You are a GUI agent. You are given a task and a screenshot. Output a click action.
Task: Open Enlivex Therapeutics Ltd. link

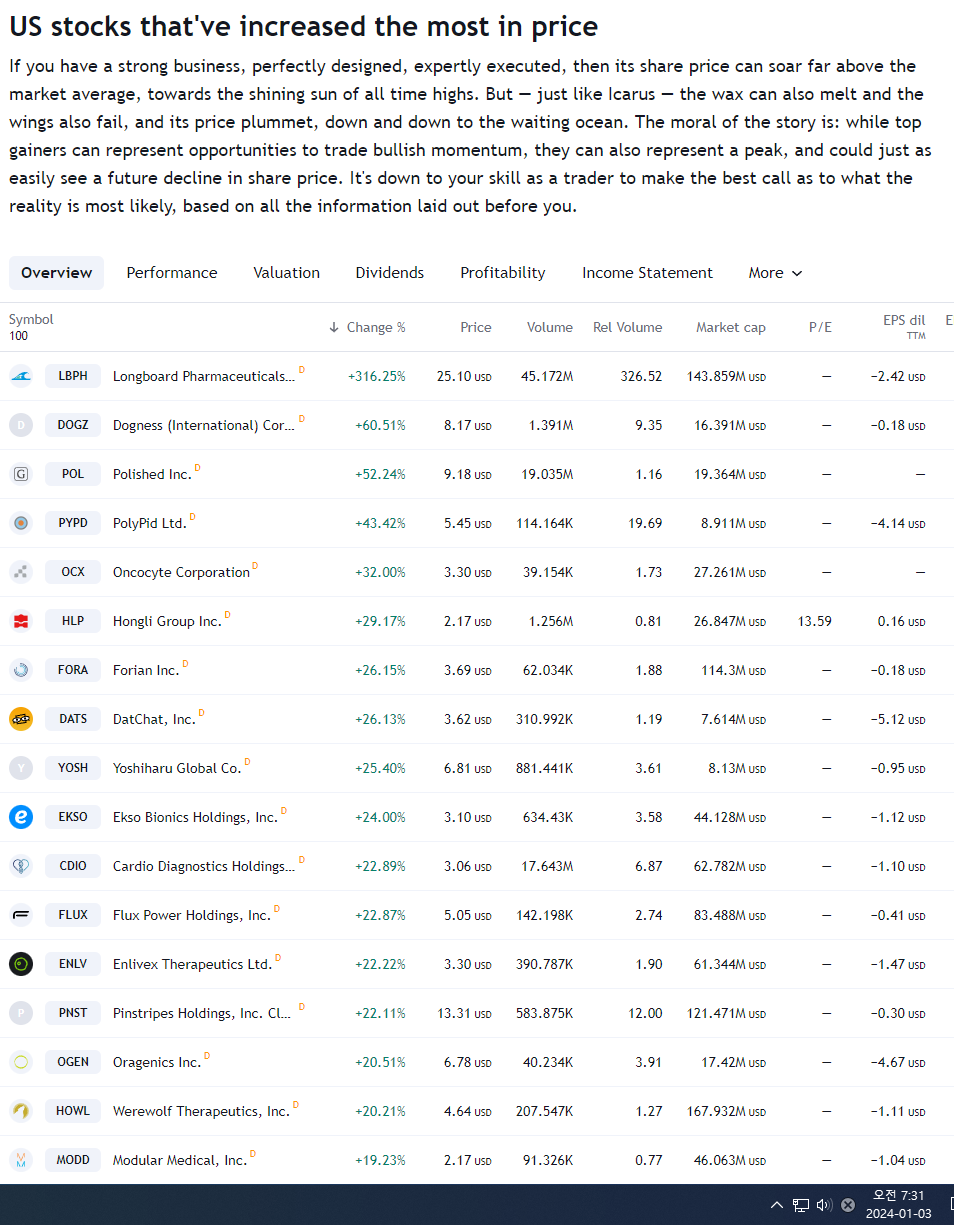(192, 965)
